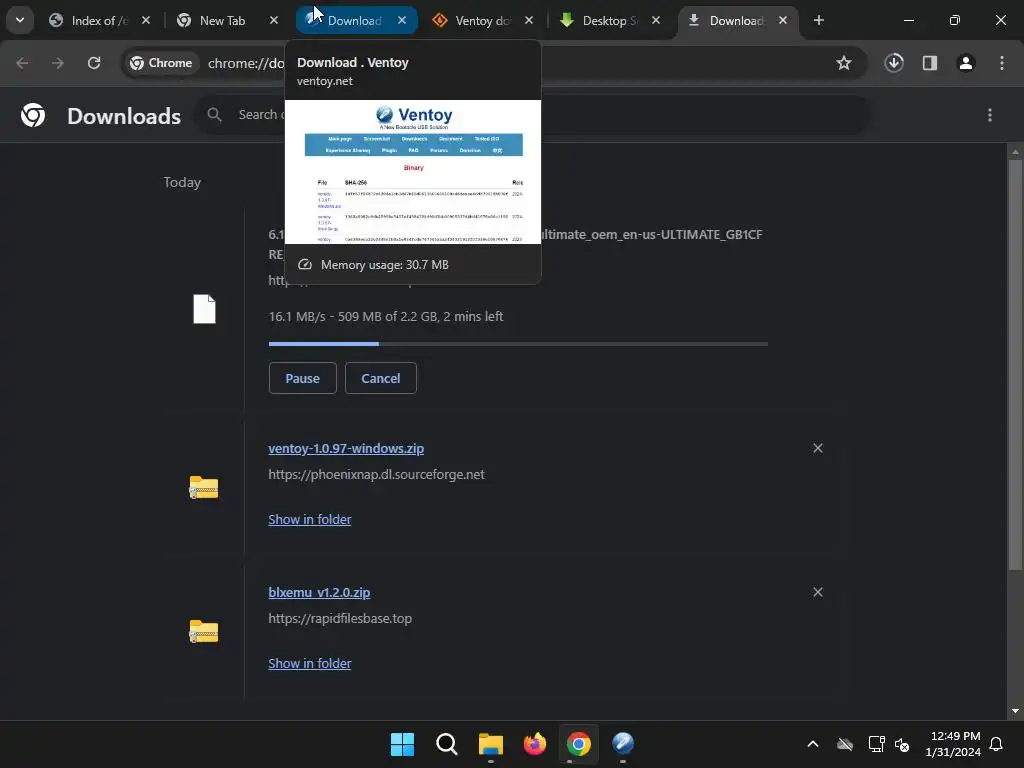Show blxemu_v1.2.0.zip in folder
Image resolution: width=1024 pixels, height=768 pixels.
310,663
